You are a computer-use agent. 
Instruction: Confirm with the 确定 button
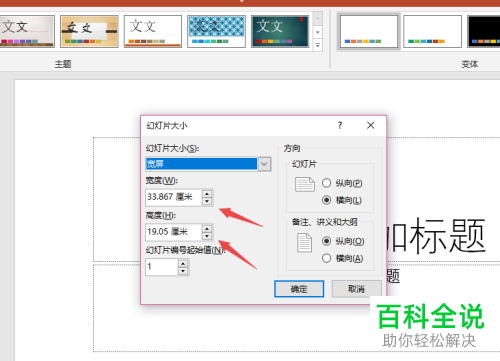click(x=299, y=289)
